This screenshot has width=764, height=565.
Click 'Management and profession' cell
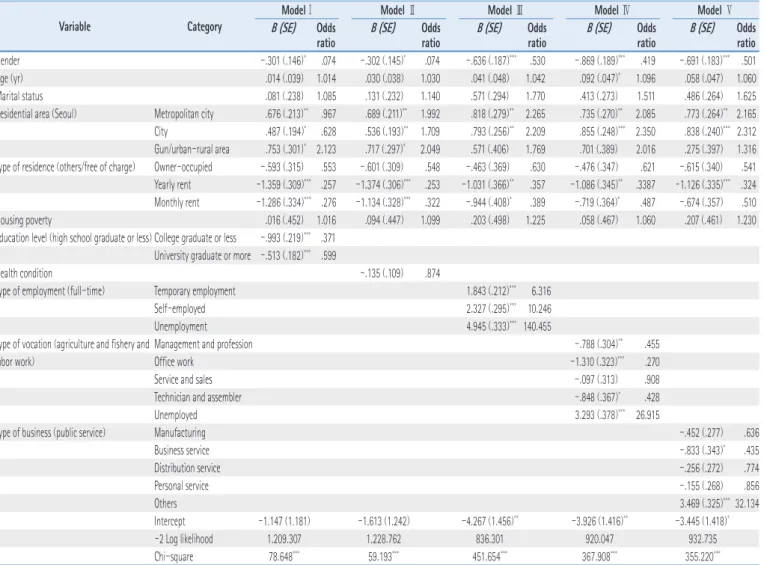[203, 344]
